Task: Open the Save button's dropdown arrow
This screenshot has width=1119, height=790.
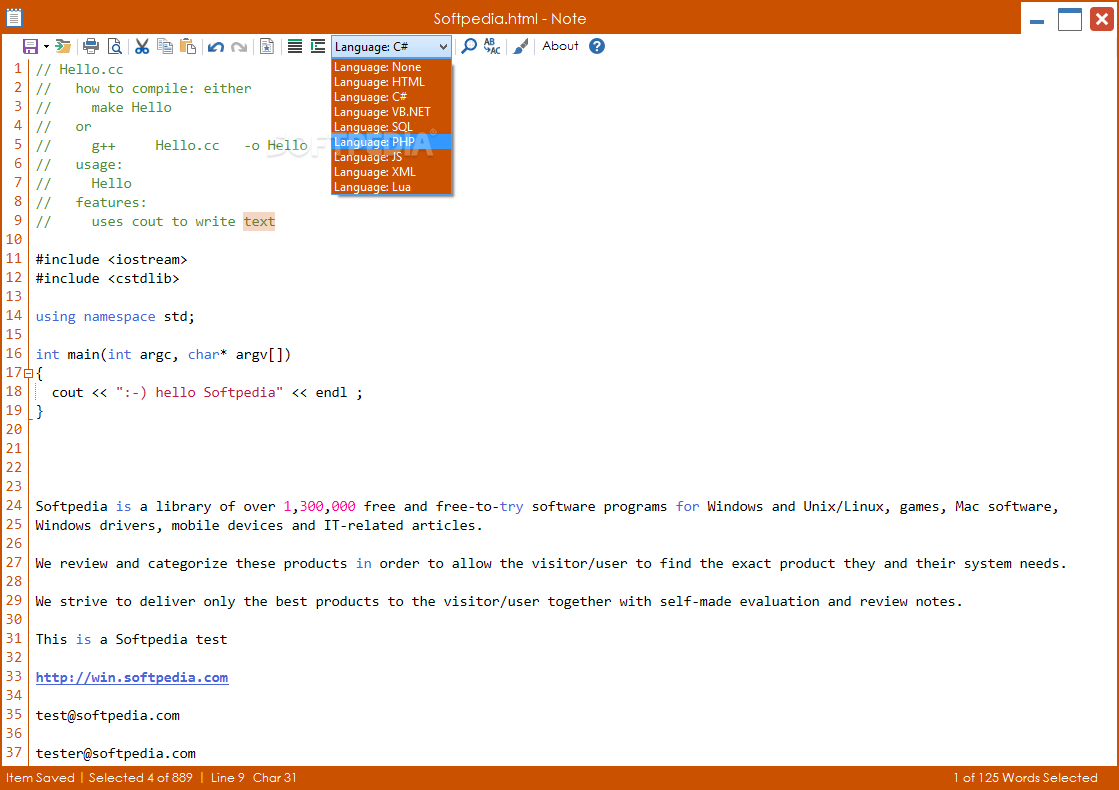Action: [46, 46]
